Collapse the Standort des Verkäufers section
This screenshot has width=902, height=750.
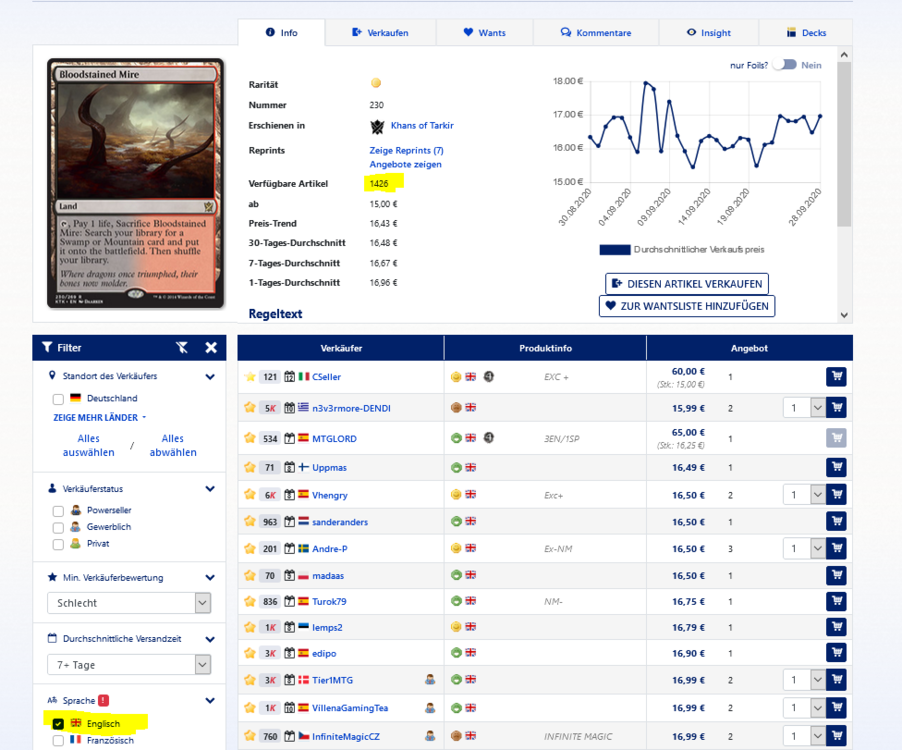pyautogui.click(x=210, y=377)
